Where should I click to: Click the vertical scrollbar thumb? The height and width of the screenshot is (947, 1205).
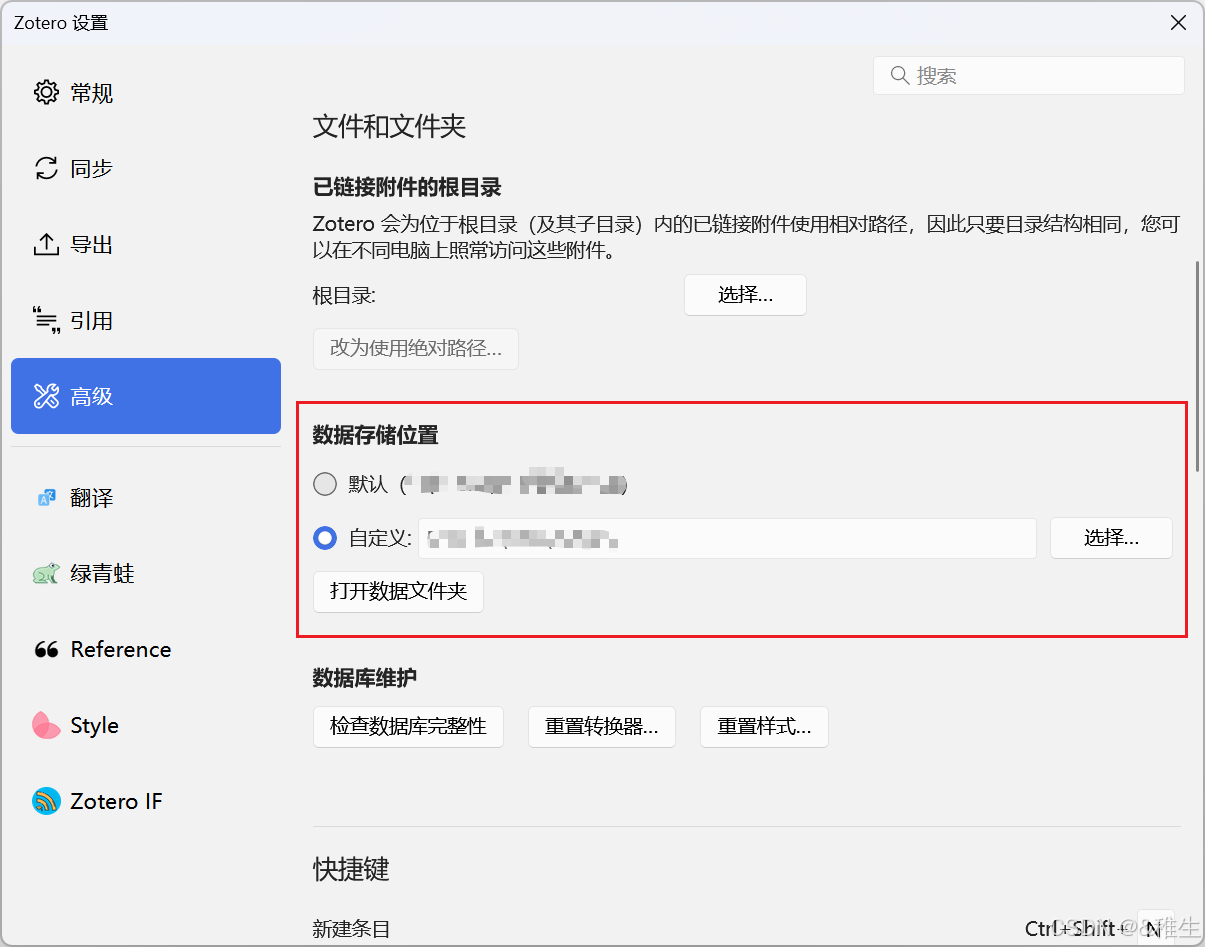(1197, 366)
